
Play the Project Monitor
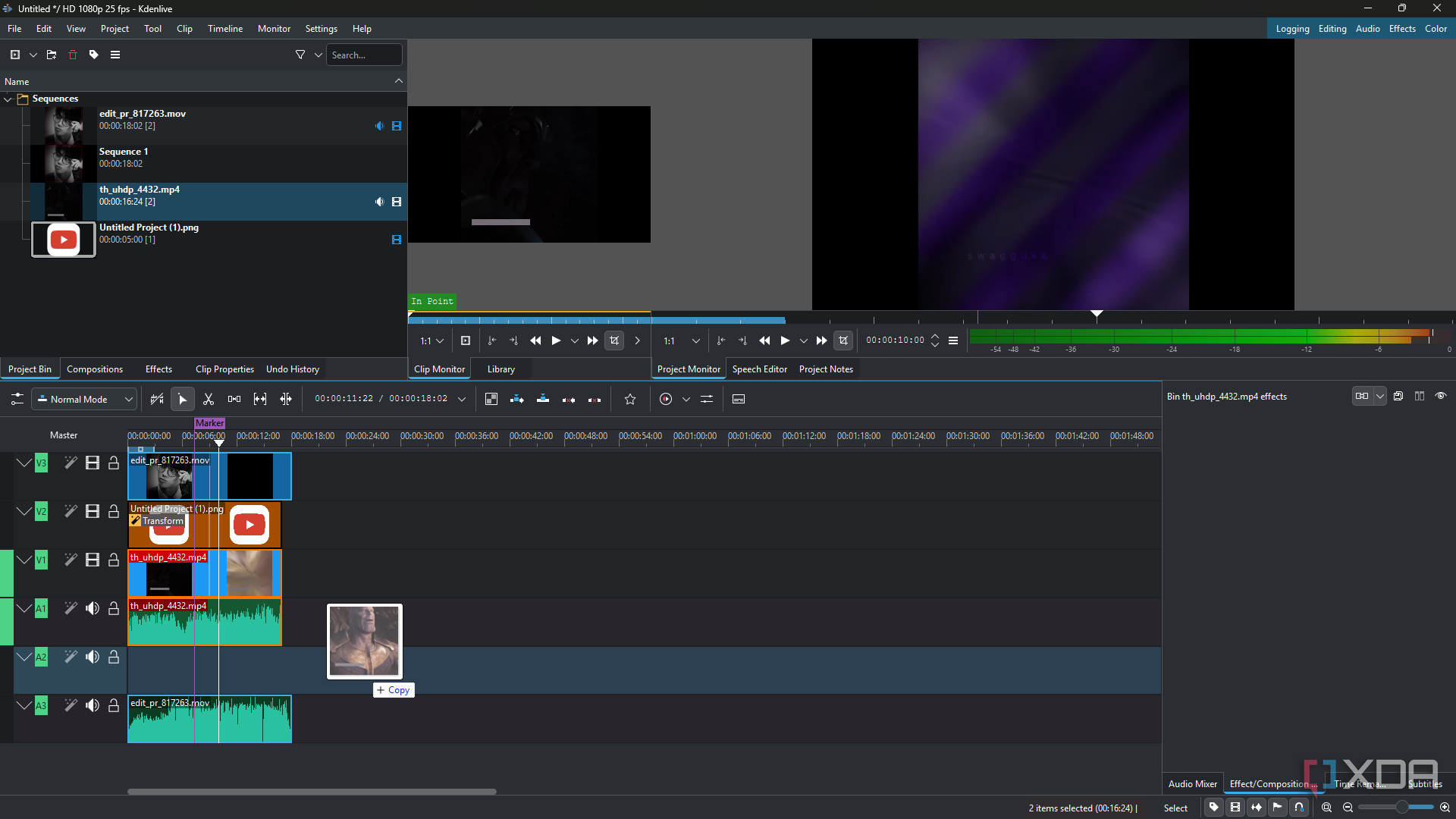click(785, 340)
